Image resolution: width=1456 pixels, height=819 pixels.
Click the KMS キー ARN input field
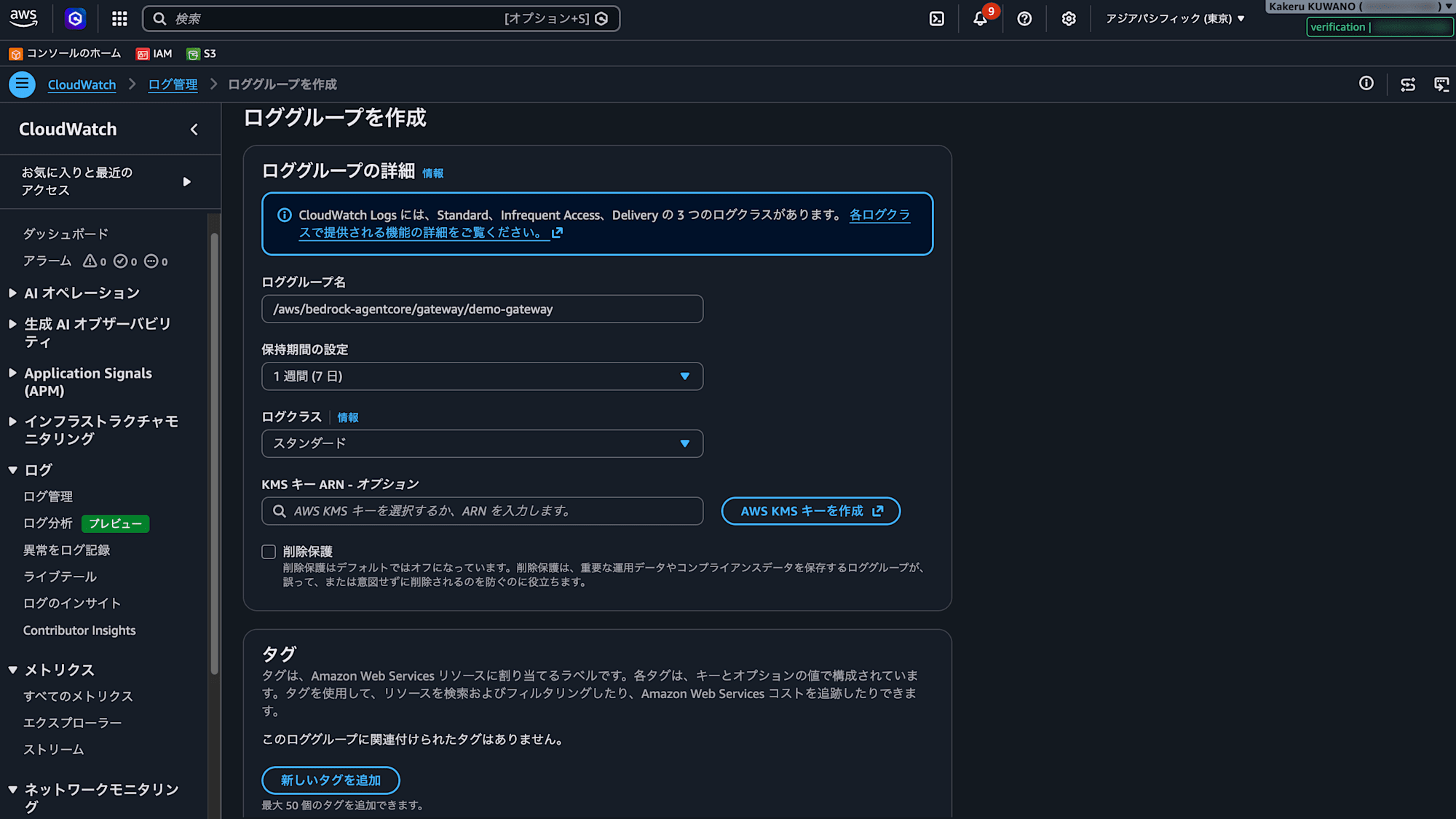click(482, 511)
